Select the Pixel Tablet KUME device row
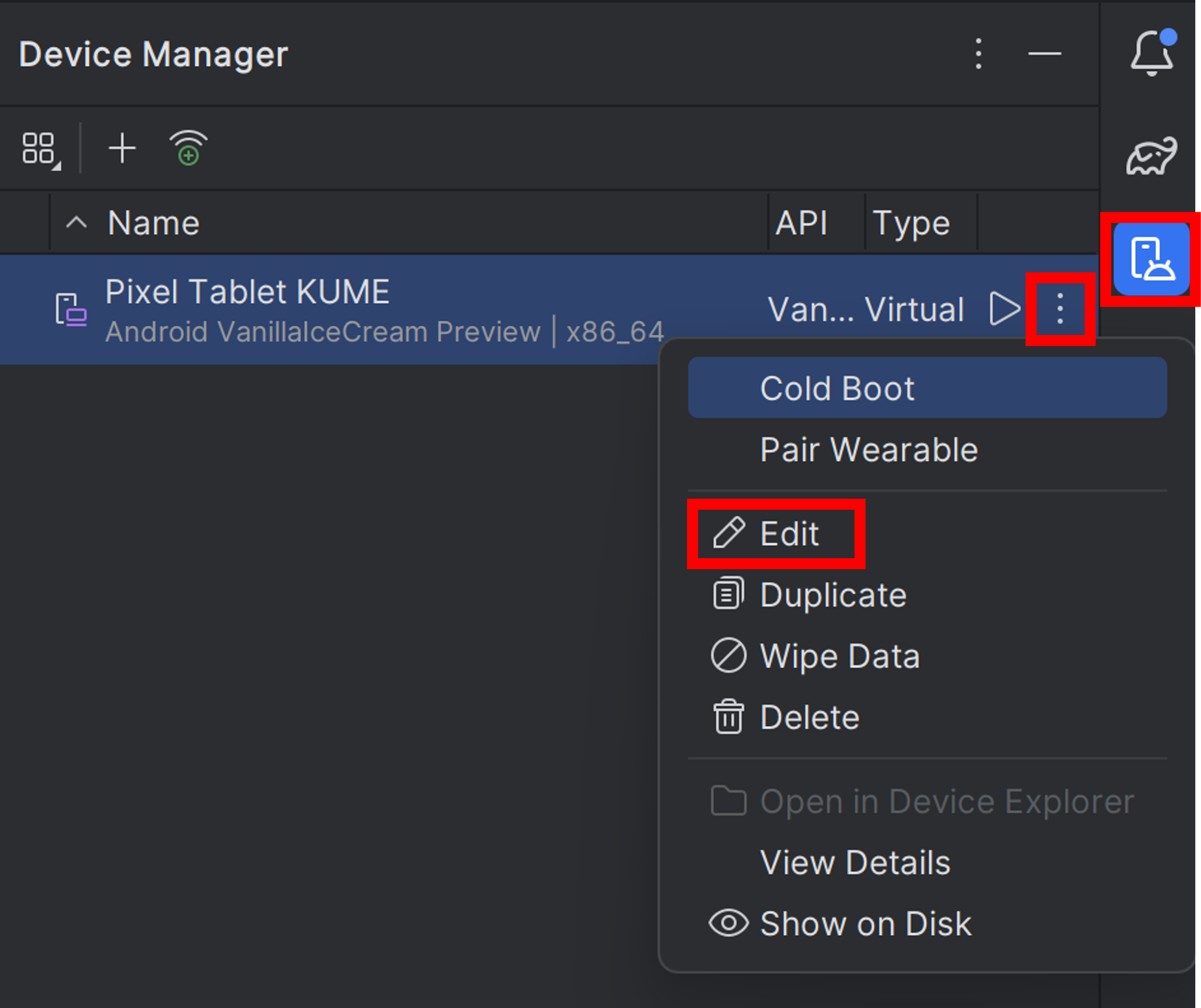 pos(549,309)
